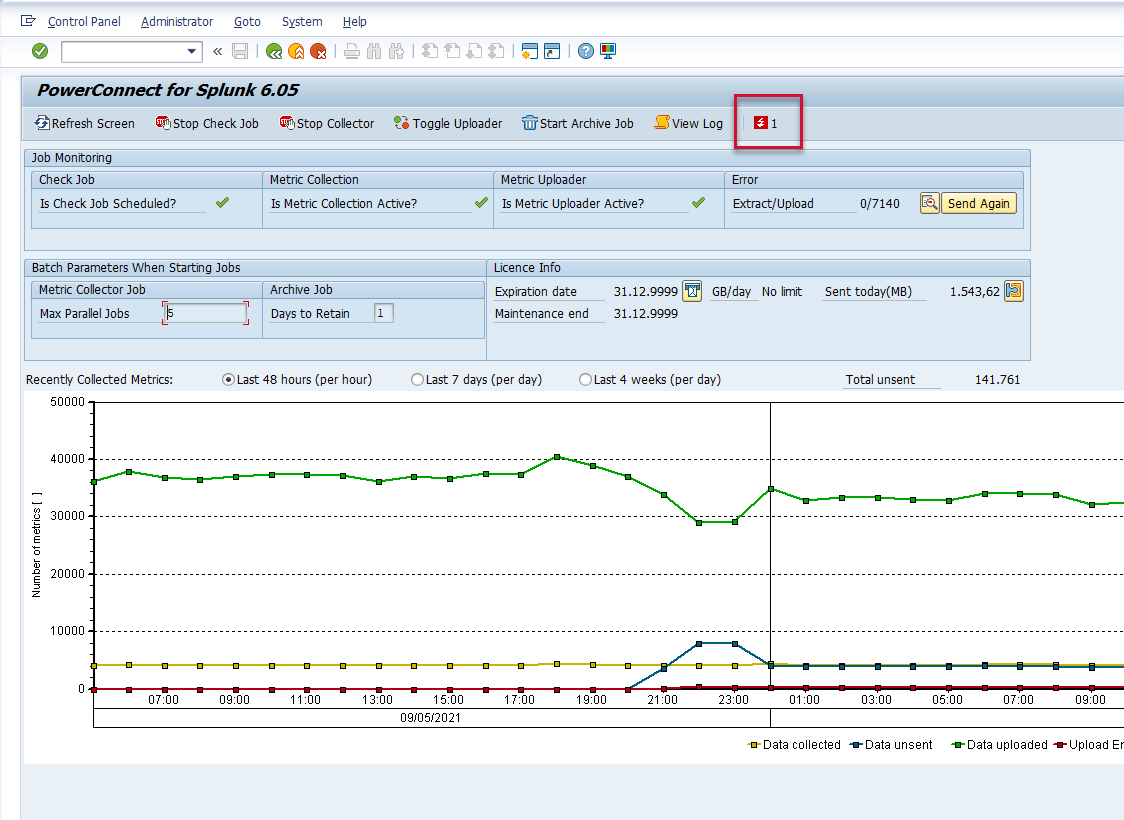Expand the command field dropdown arrow
Viewport: 1124px width, 820px height.
point(193,51)
